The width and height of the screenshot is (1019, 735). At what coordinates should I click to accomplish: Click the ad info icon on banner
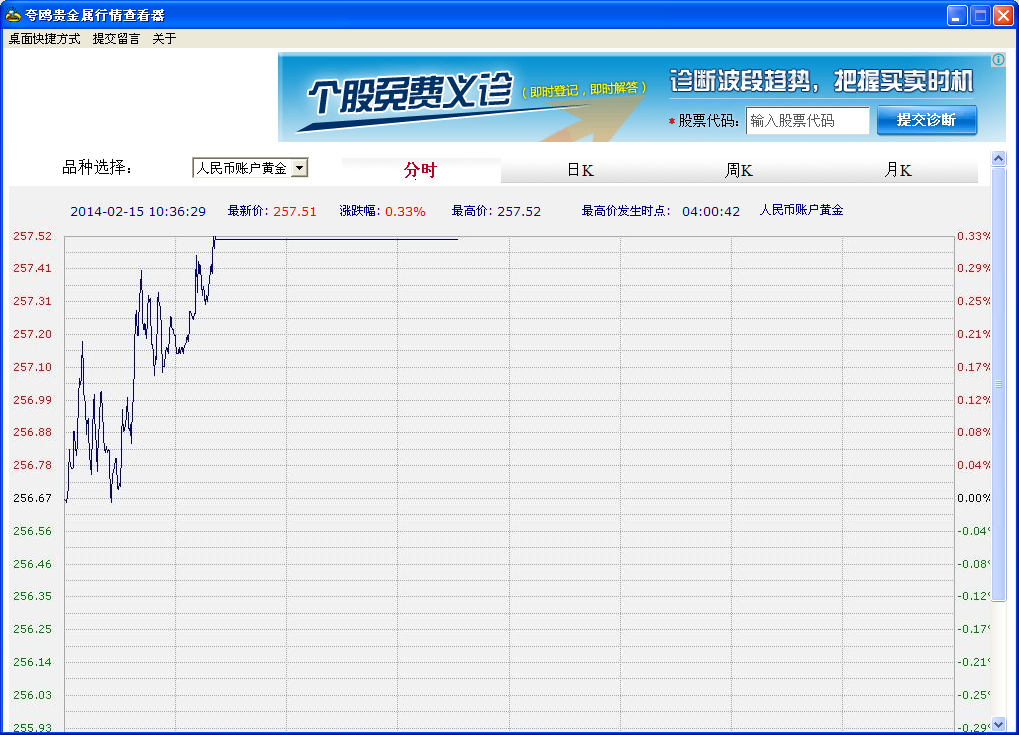(x=997, y=60)
